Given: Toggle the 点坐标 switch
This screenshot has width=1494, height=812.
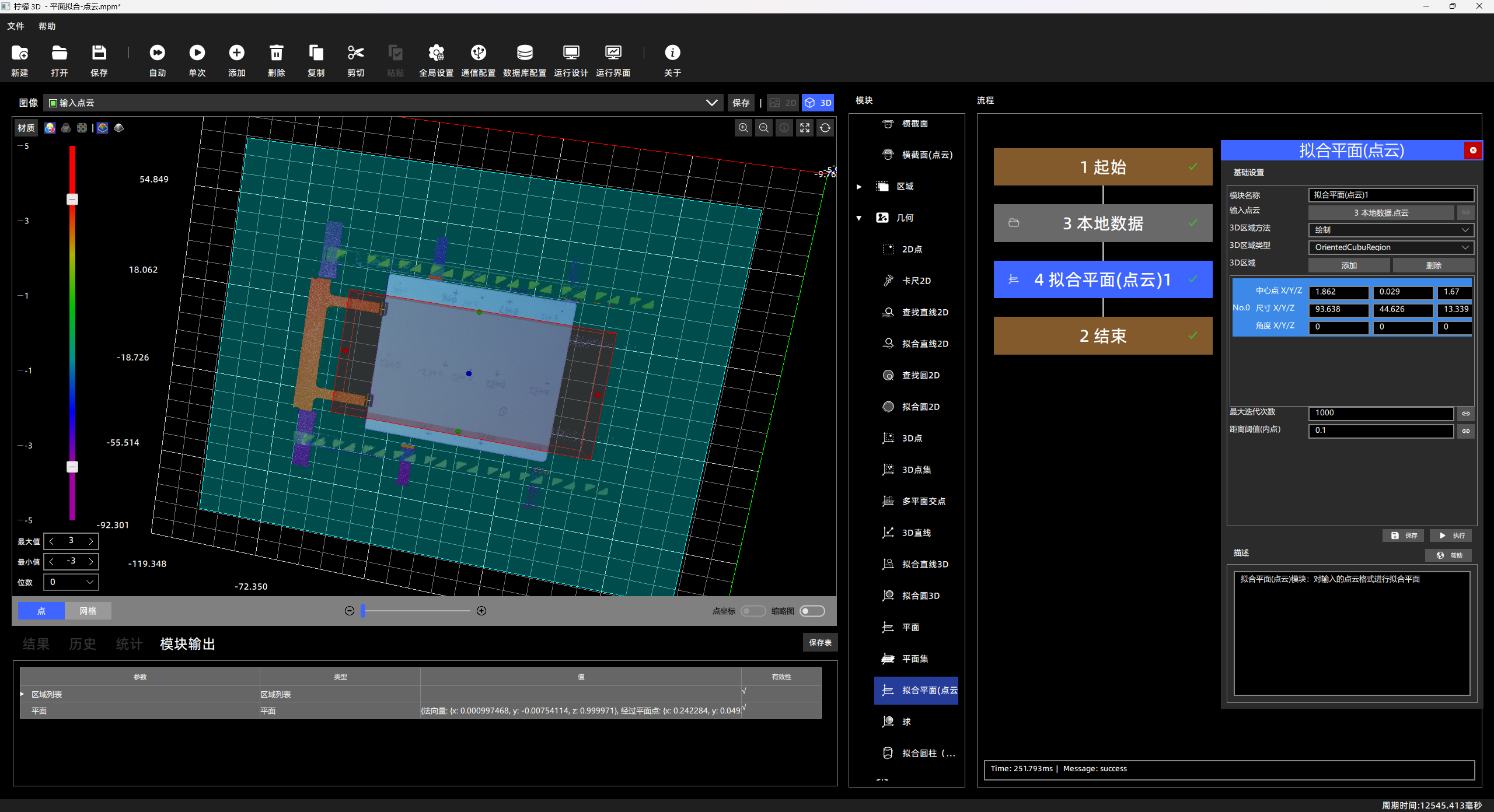Looking at the screenshot, I should (x=753, y=611).
